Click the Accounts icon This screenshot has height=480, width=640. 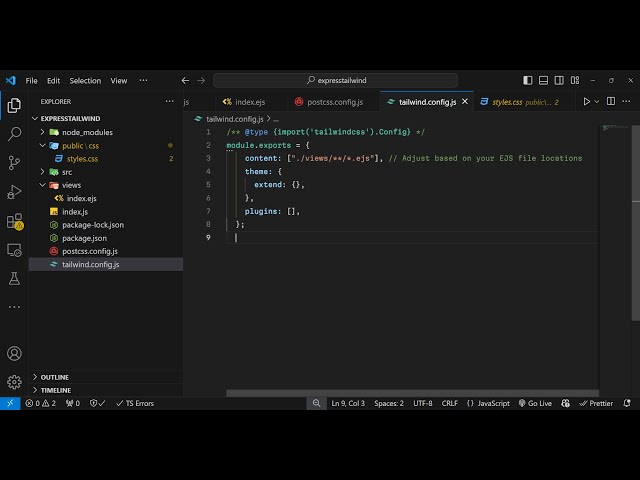pos(14,353)
